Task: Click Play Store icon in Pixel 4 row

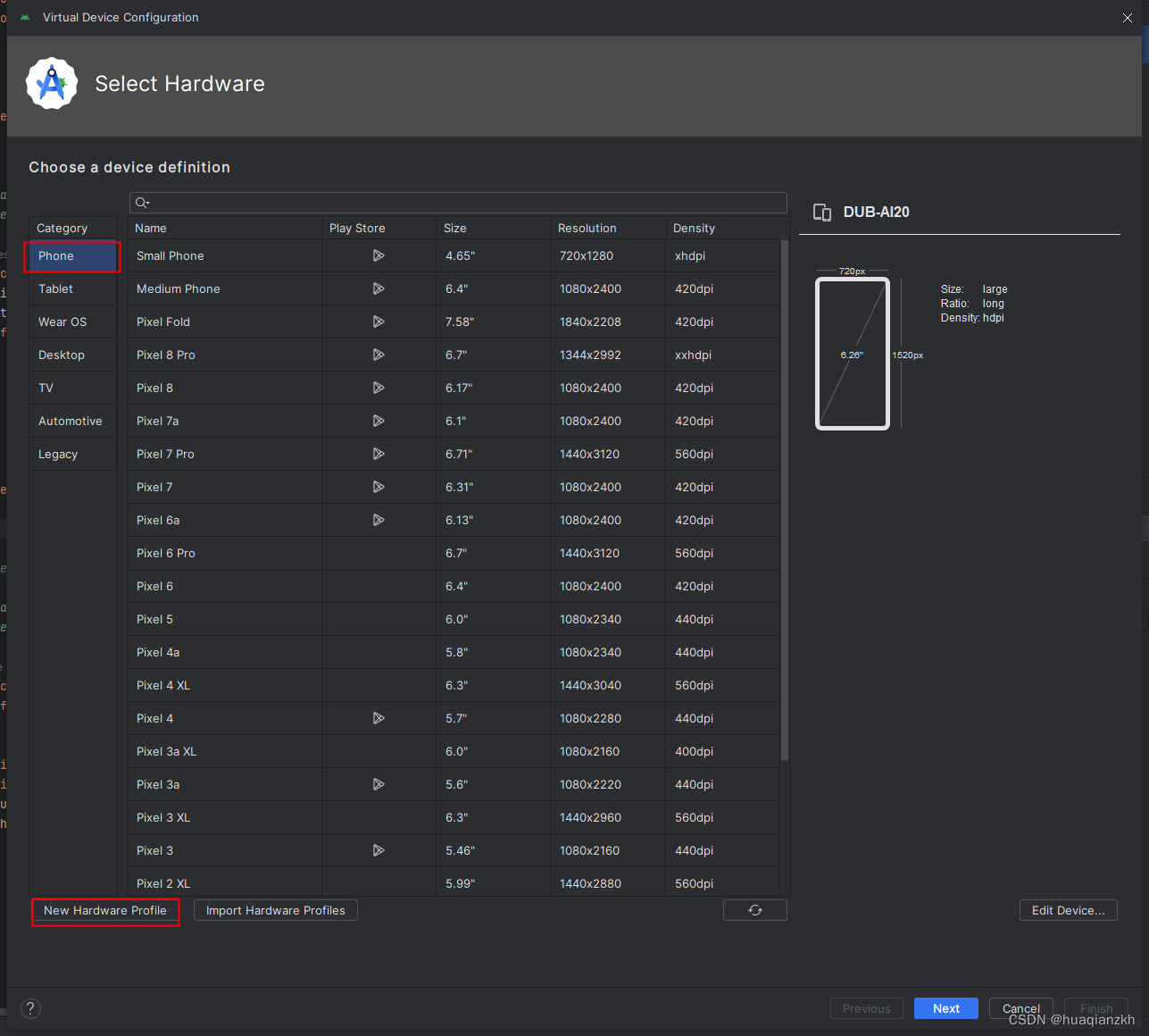Action: (379, 718)
